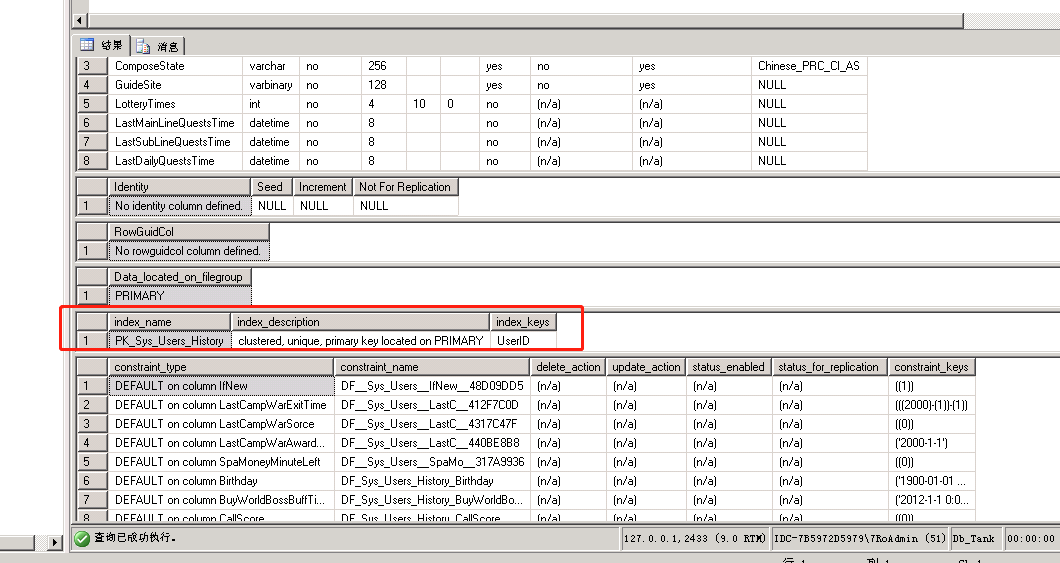Click the Chinese_PRC_CI_AS collation cell
The image size is (1060, 563).
(809, 66)
